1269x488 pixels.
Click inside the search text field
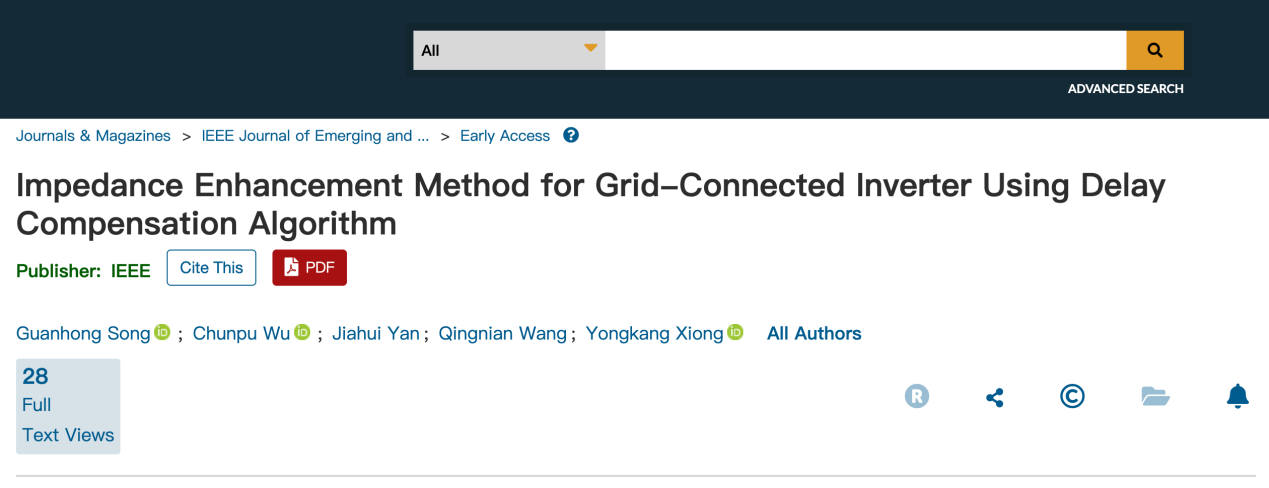pyautogui.click(x=865, y=50)
